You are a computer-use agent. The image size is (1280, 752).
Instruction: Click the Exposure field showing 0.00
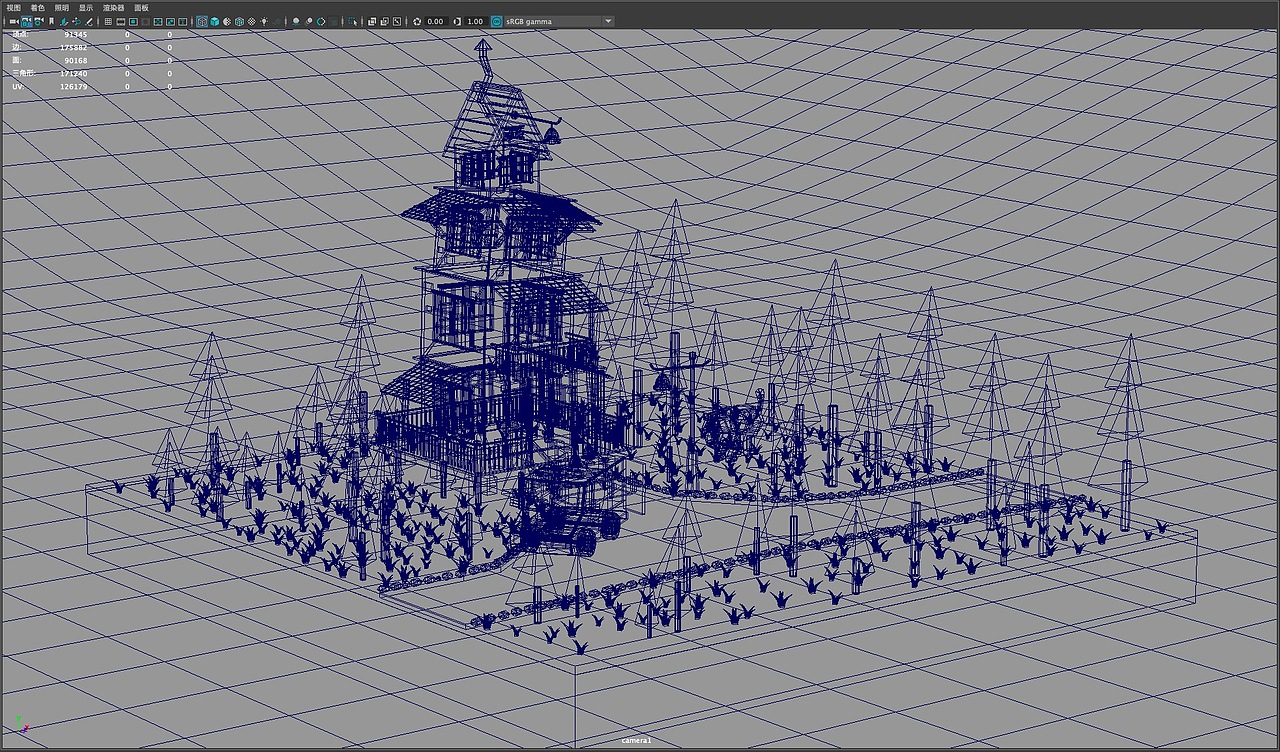click(x=435, y=21)
